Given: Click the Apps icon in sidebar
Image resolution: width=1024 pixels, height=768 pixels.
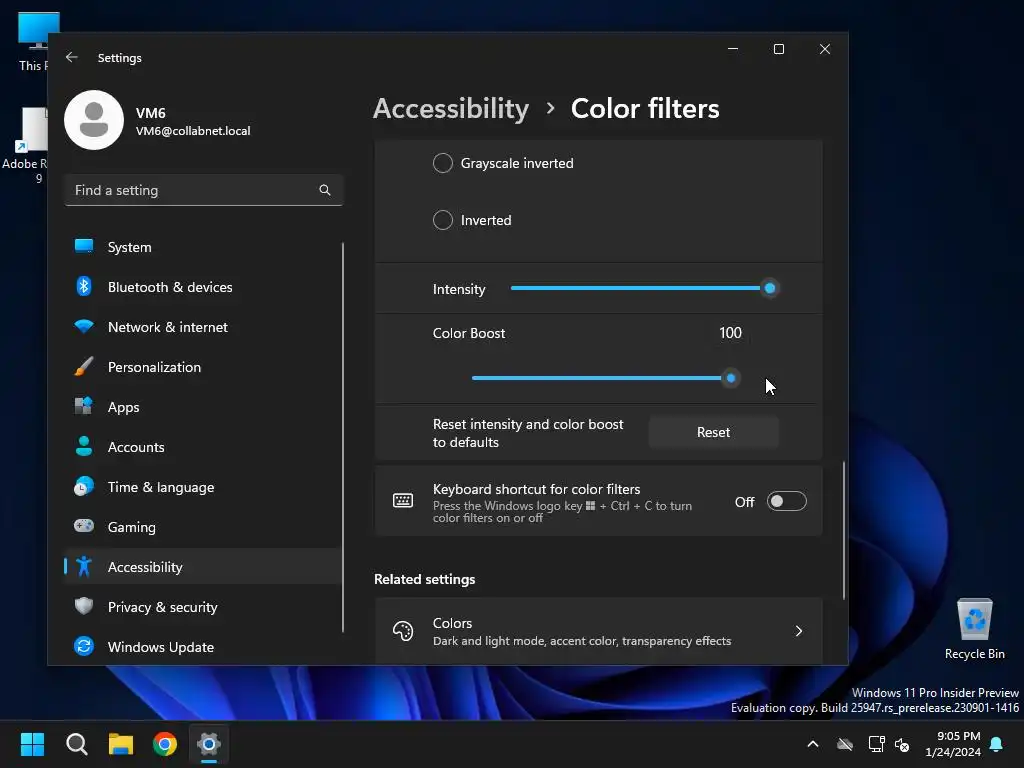Looking at the screenshot, I should click(84, 406).
